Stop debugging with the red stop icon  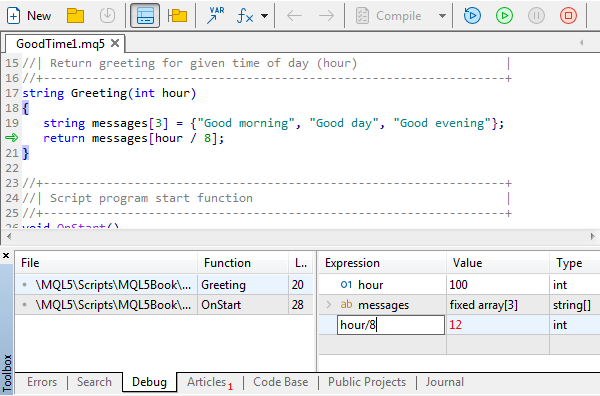pos(568,16)
